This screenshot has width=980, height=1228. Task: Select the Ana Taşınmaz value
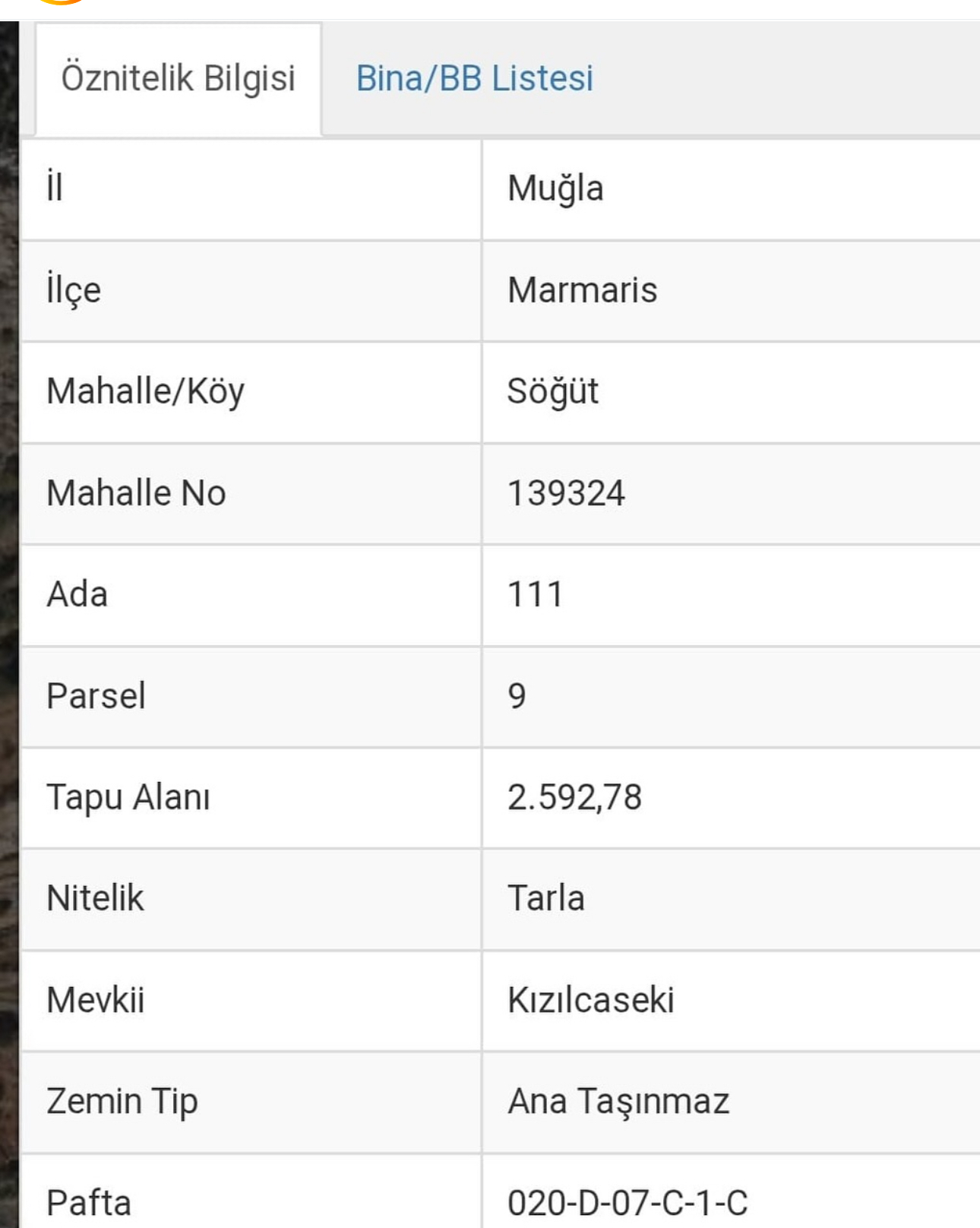(618, 1101)
